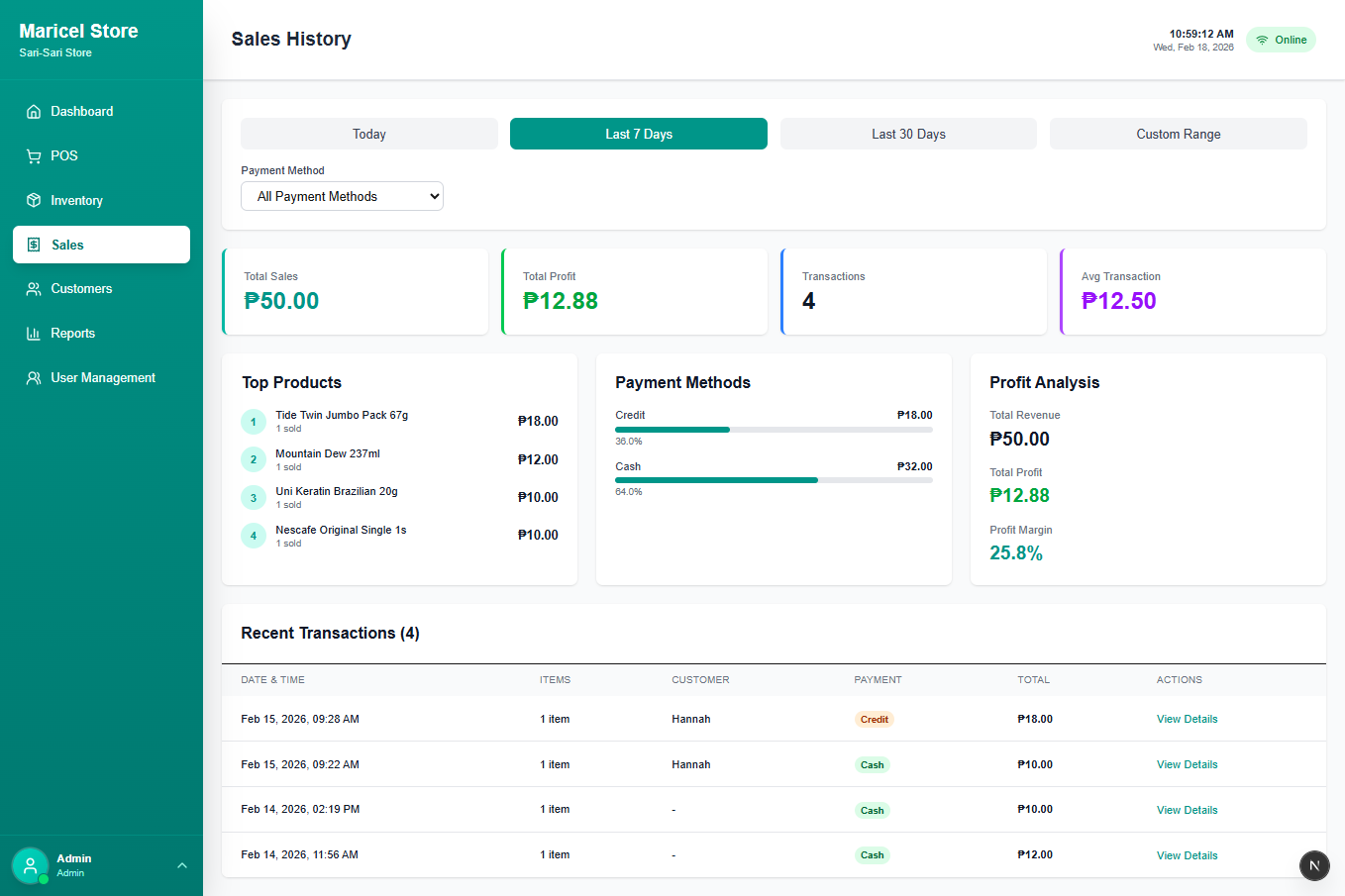Screen dimensions: 1345x896
Task: Click rank 2 badge for Mountain Dew
Action: point(254,459)
